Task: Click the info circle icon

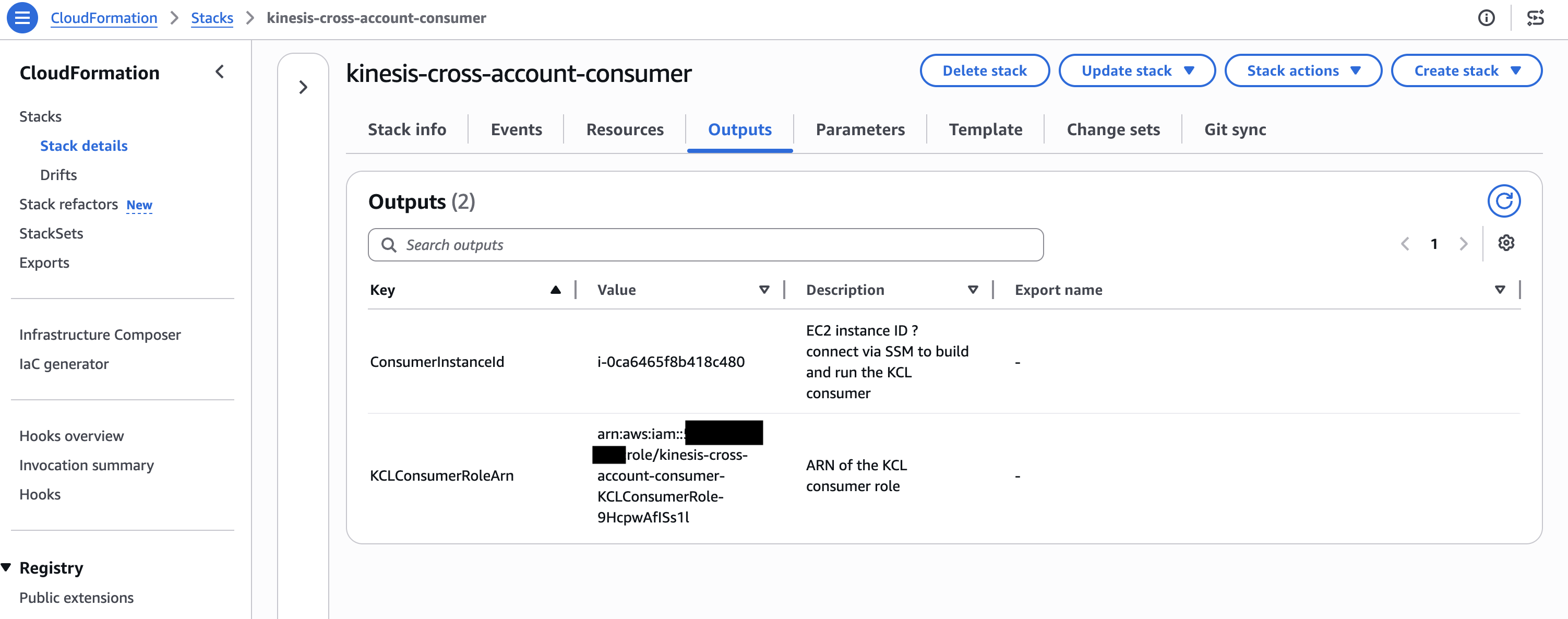Action: [x=1486, y=18]
